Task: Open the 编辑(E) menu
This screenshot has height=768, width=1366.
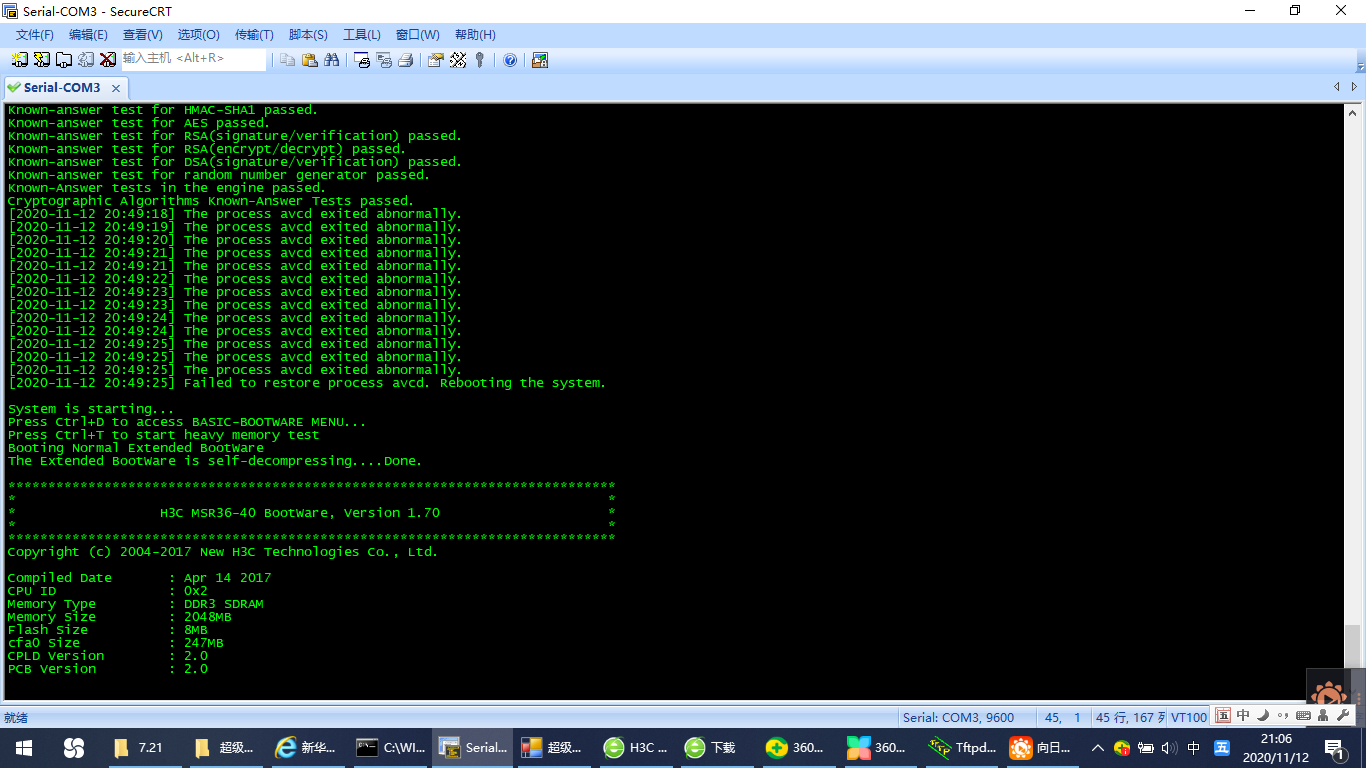Action: tap(88, 35)
